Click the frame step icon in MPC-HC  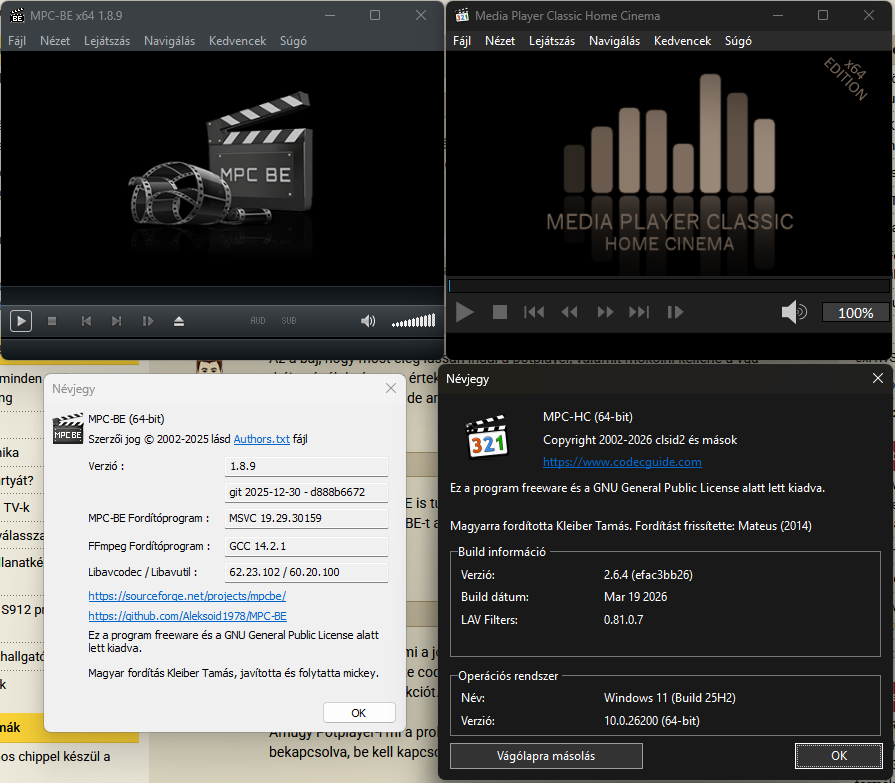(675, 312)
